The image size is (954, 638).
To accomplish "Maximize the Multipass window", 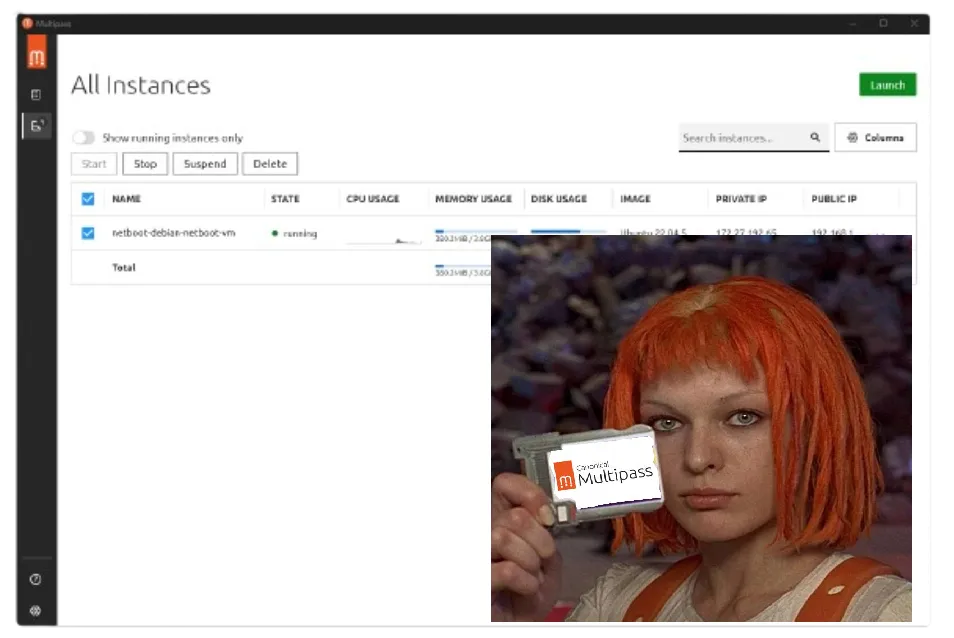I will coord(883,23).
